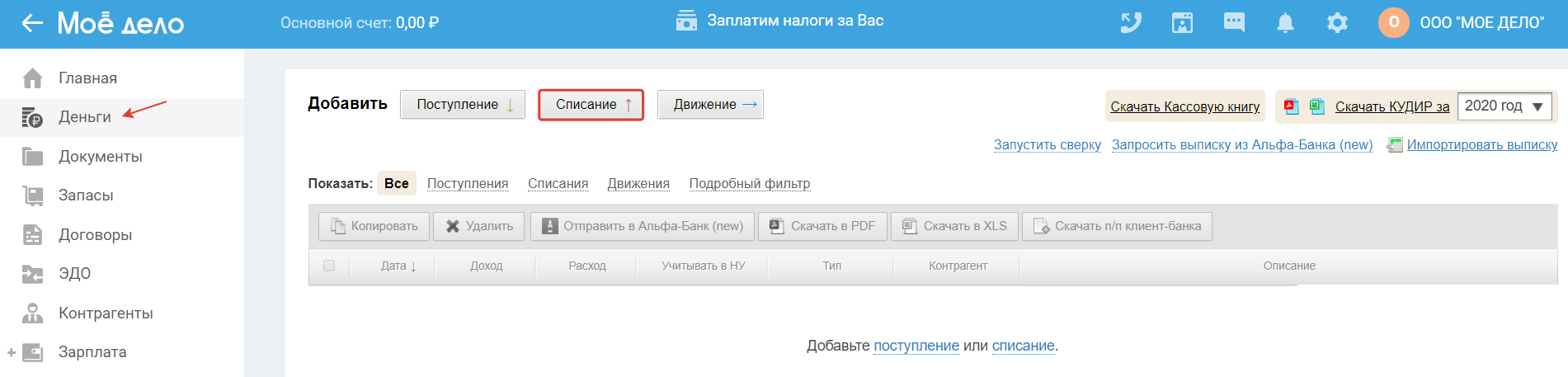Show only Поступления filter
The height and width of the screenshot is (377, 1568).
tap(468, 183)
